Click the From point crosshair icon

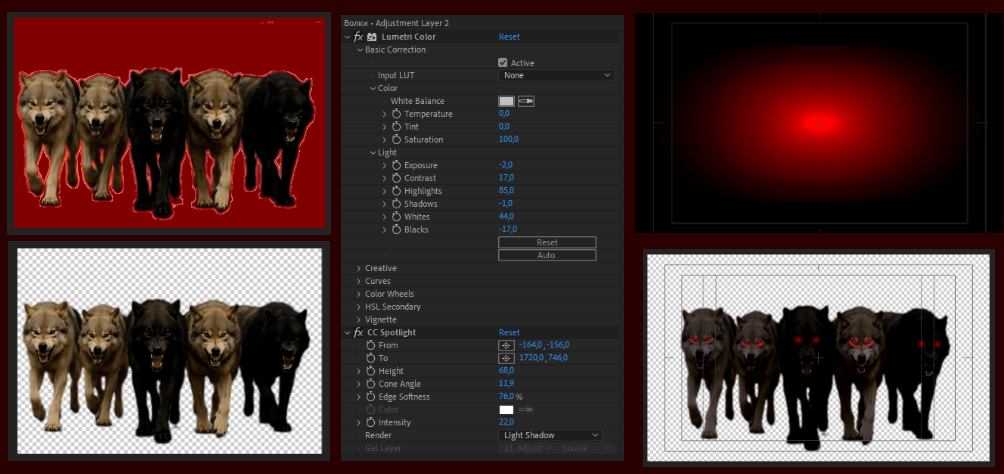coord(506,345)
